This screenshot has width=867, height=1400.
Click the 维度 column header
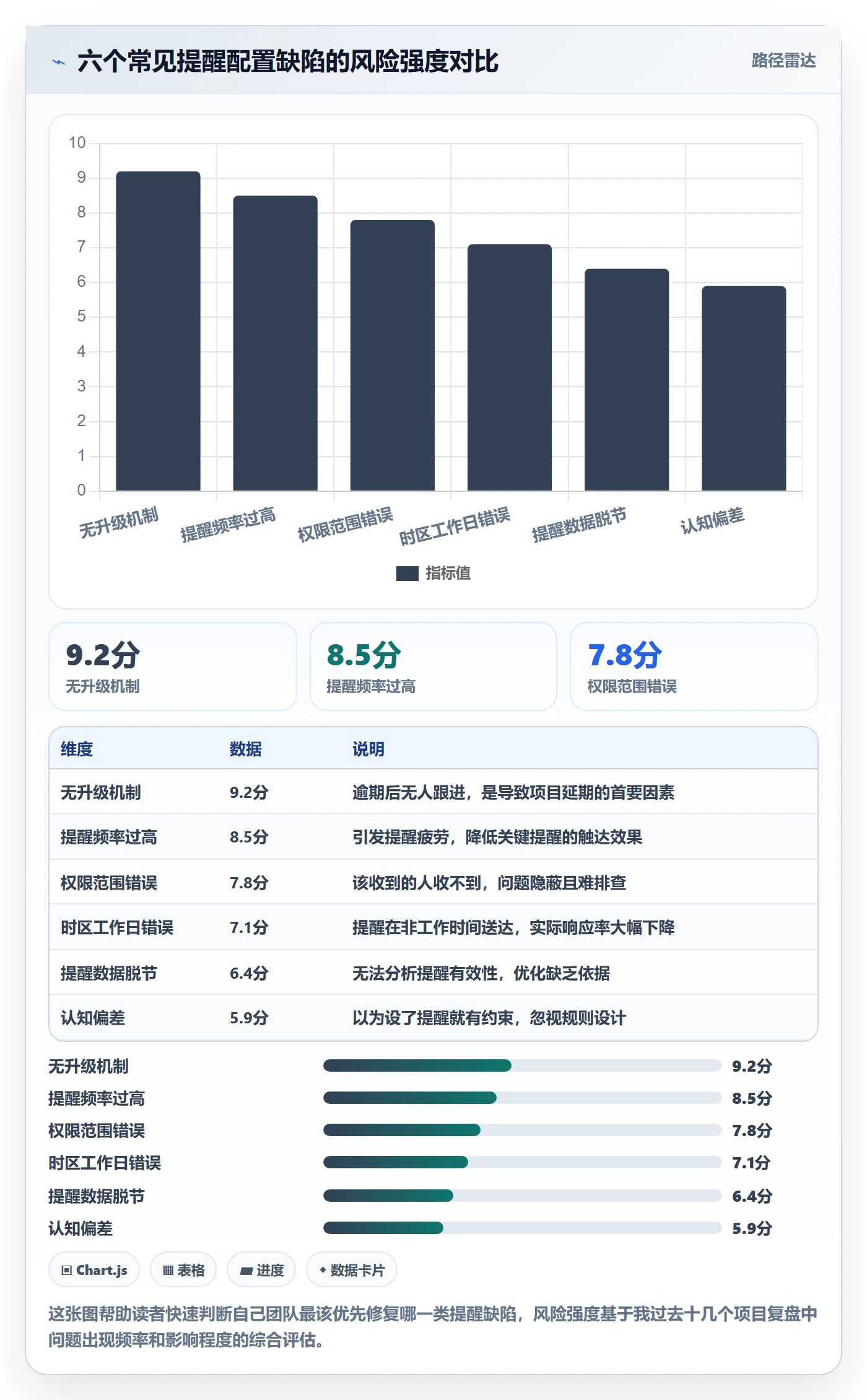point(77,749)
